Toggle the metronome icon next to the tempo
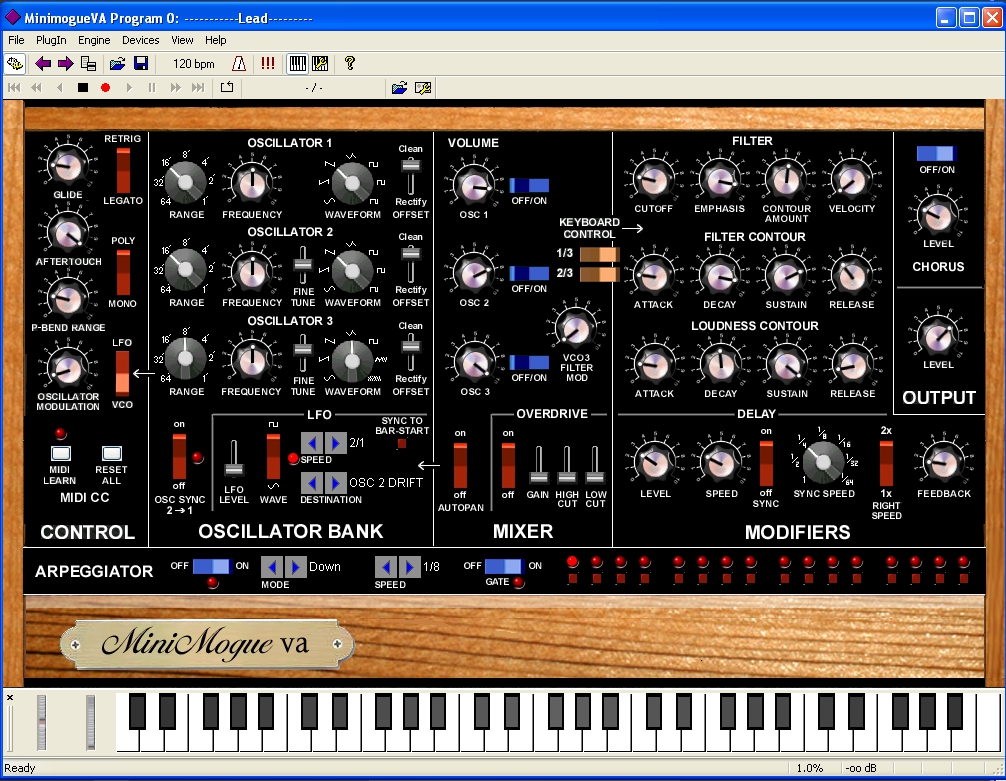Viewport: 1006px width, 781px height. pyautogui.click(x=239, y=64)
